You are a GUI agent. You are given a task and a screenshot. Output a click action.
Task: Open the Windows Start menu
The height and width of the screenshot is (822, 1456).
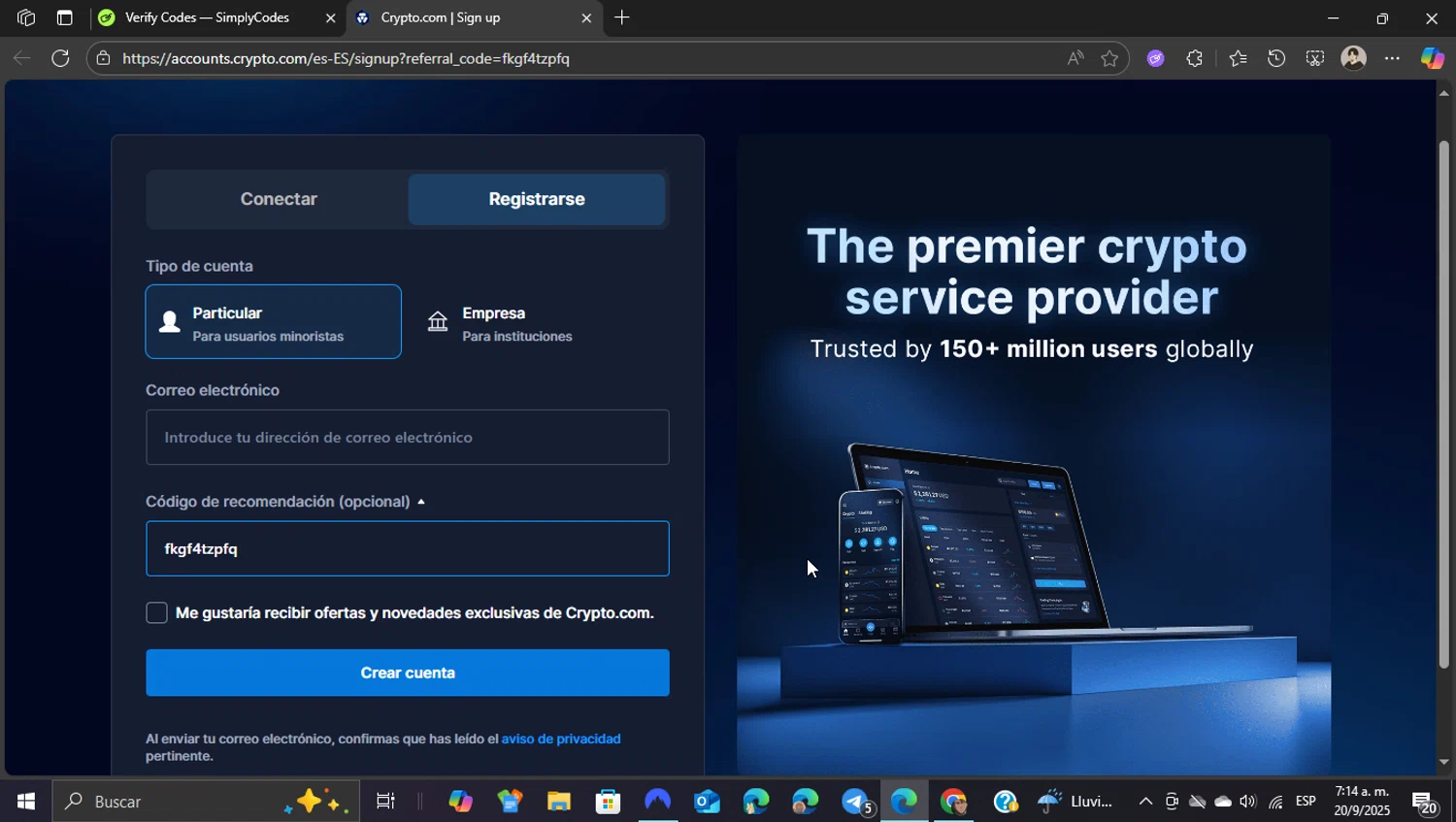click(x=26, y=802)
